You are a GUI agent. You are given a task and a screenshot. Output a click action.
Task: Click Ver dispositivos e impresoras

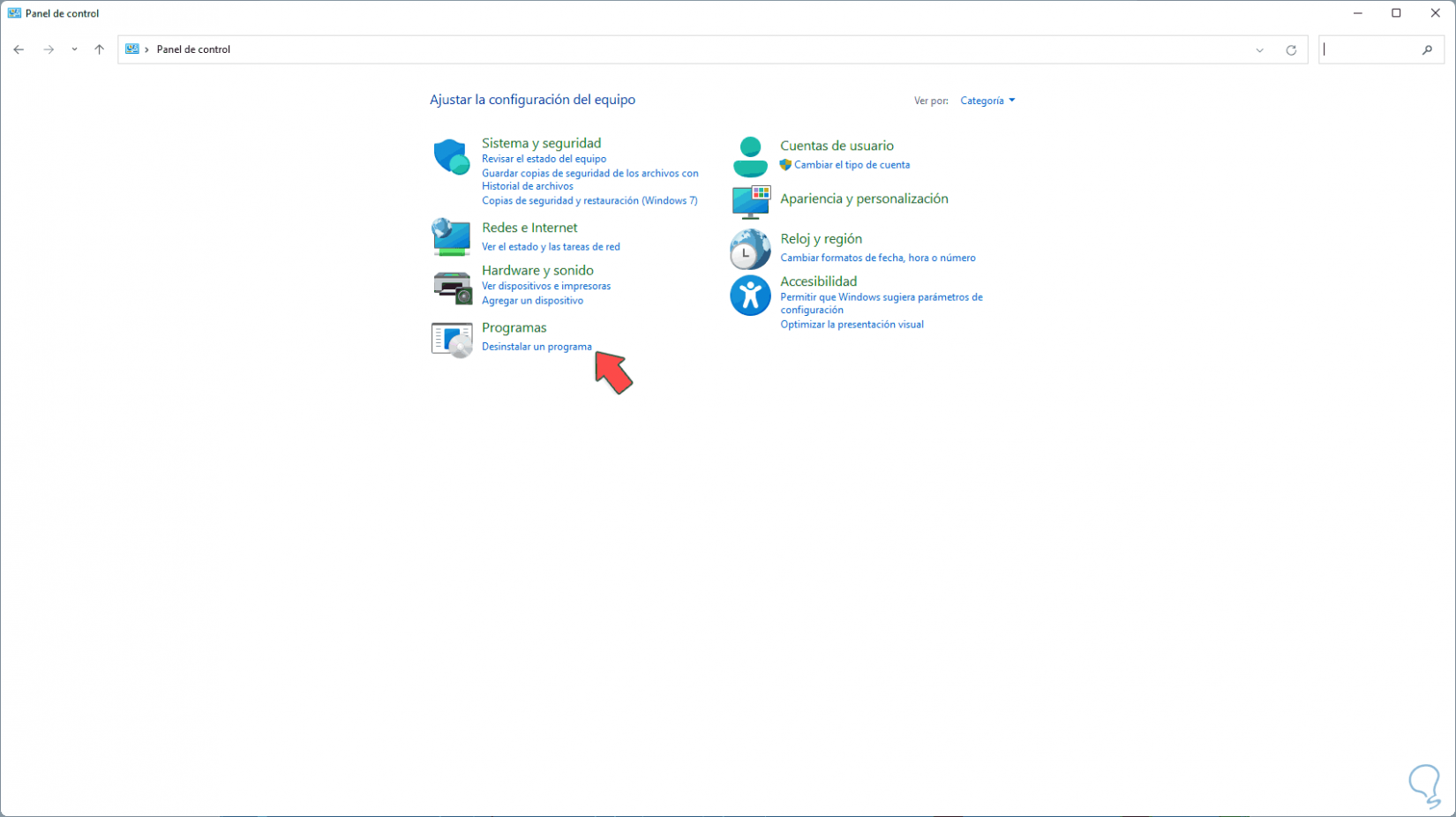click(x=546, y=286)
